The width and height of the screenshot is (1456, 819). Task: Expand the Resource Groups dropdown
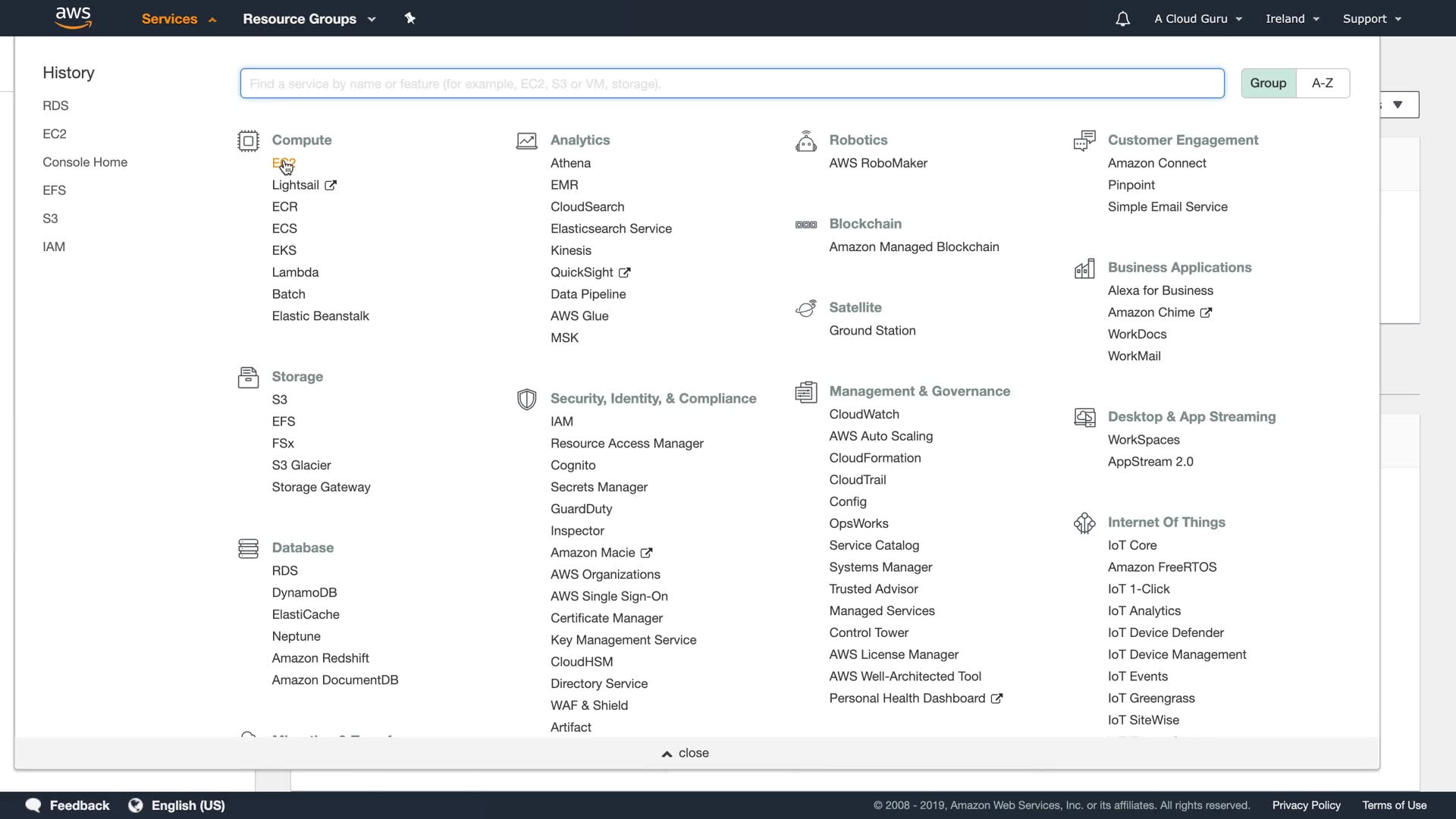(x=309, y=19)
